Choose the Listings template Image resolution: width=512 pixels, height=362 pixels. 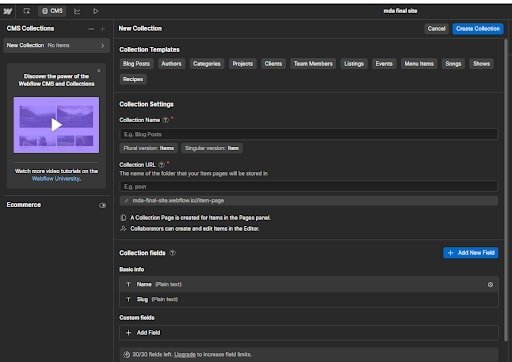click(354, 64)
